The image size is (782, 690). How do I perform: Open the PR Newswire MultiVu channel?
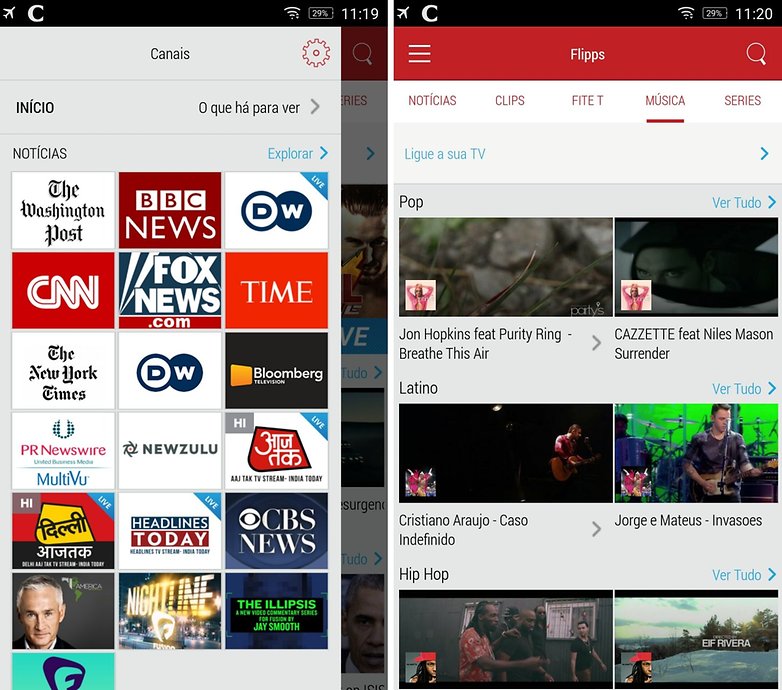pyautogui.click(x=63, y=451)
